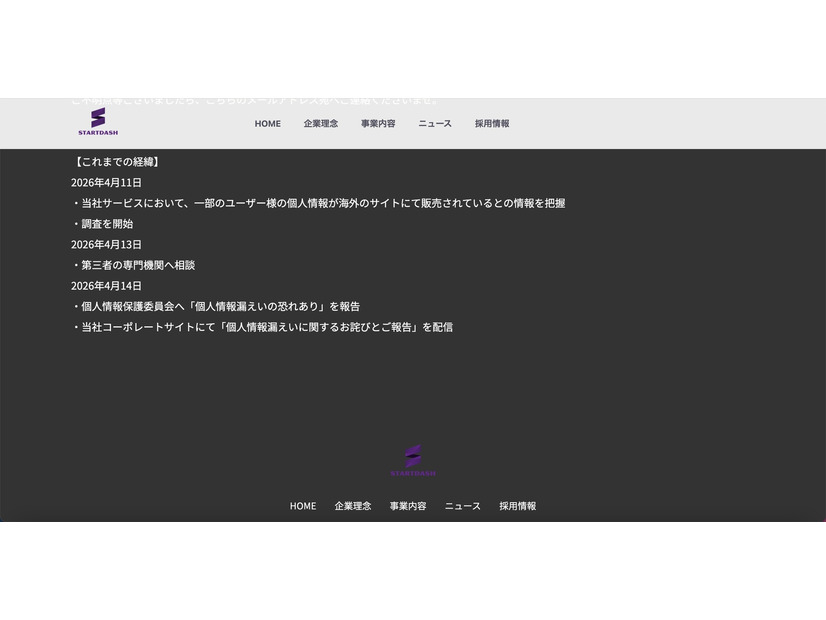Click the STARTDASH logo in the footer
The height and width of the screenshot is (620, 826).
click(413, 460)
